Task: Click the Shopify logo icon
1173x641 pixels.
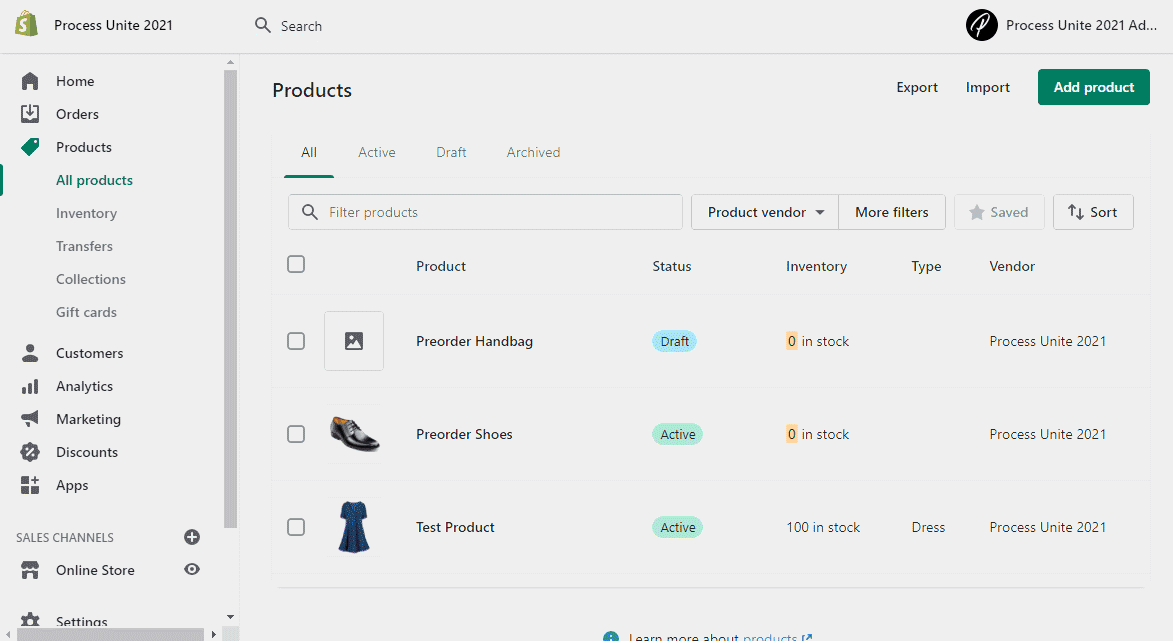Action: click(x=26, y=24)
